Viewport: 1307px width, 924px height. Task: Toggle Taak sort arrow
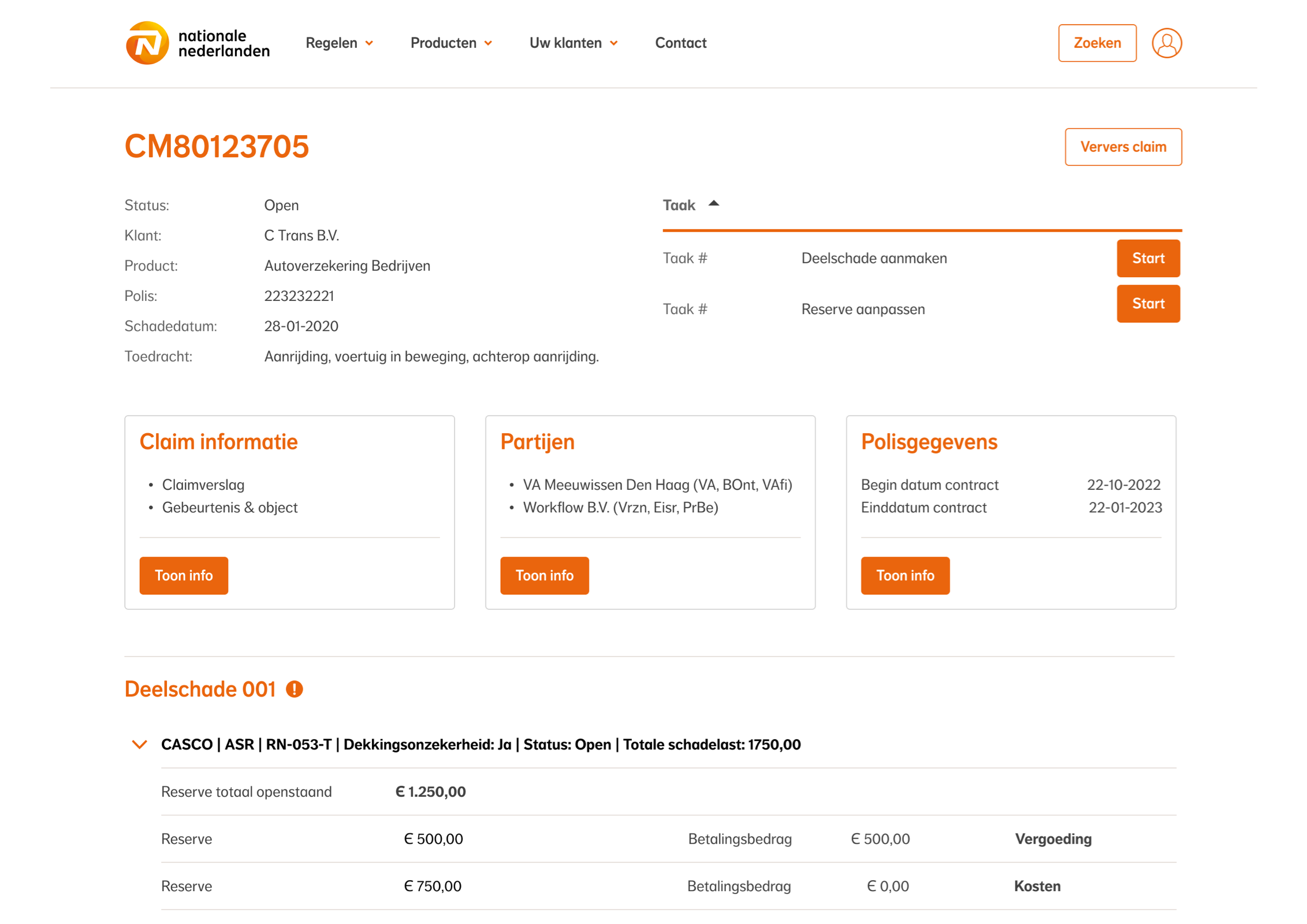(714, 204)
